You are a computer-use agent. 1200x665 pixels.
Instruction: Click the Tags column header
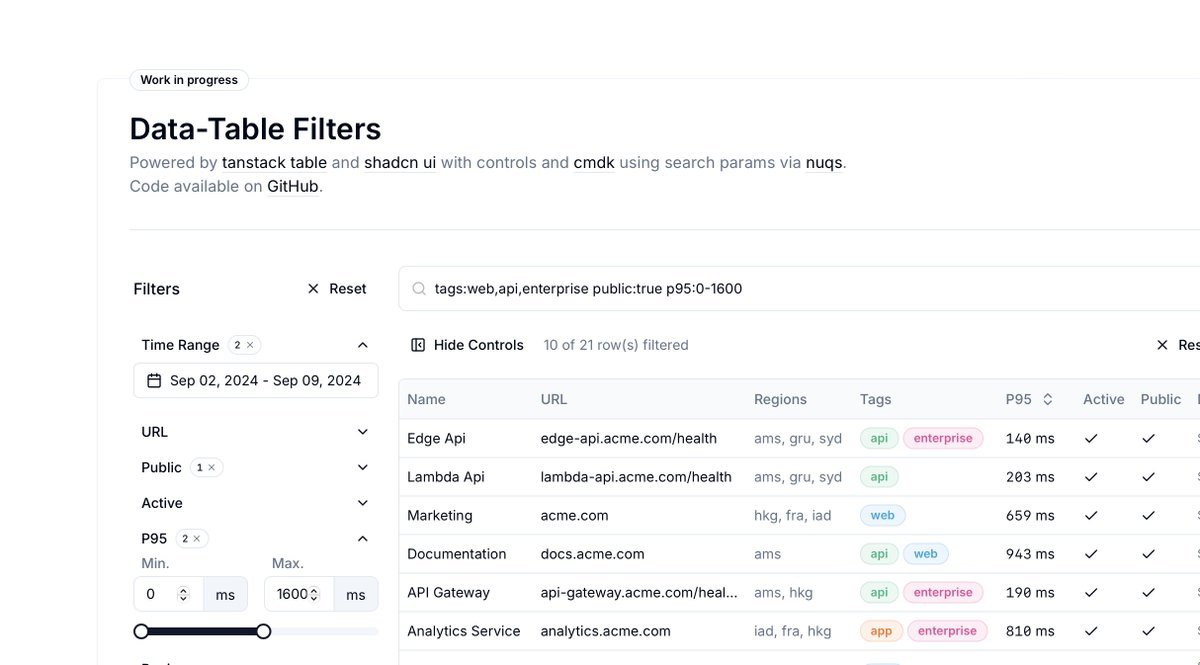[875, 399]
